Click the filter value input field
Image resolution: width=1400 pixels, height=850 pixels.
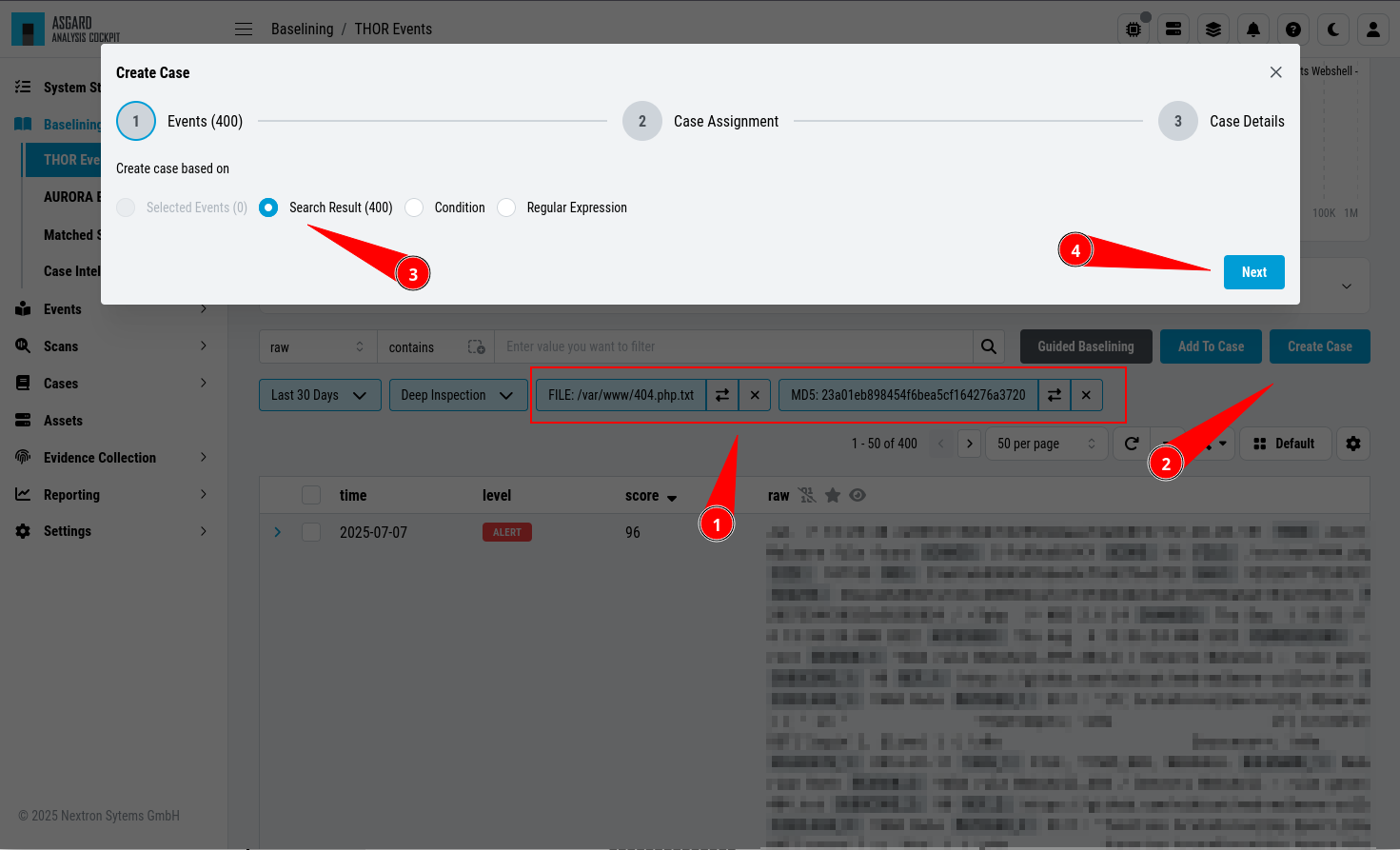[x=734, y=346]
